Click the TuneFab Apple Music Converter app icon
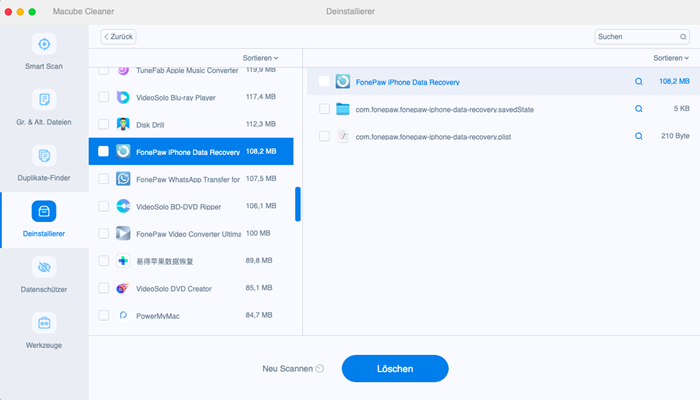Viewport: 700px width, 401px height. (x=123, y=70)
